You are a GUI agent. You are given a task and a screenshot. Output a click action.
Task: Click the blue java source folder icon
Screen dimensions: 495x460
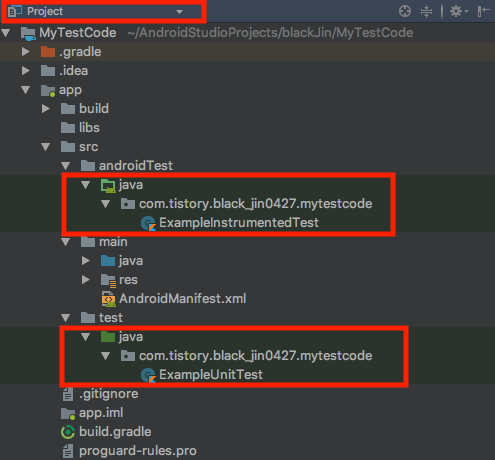pos(108,261)
